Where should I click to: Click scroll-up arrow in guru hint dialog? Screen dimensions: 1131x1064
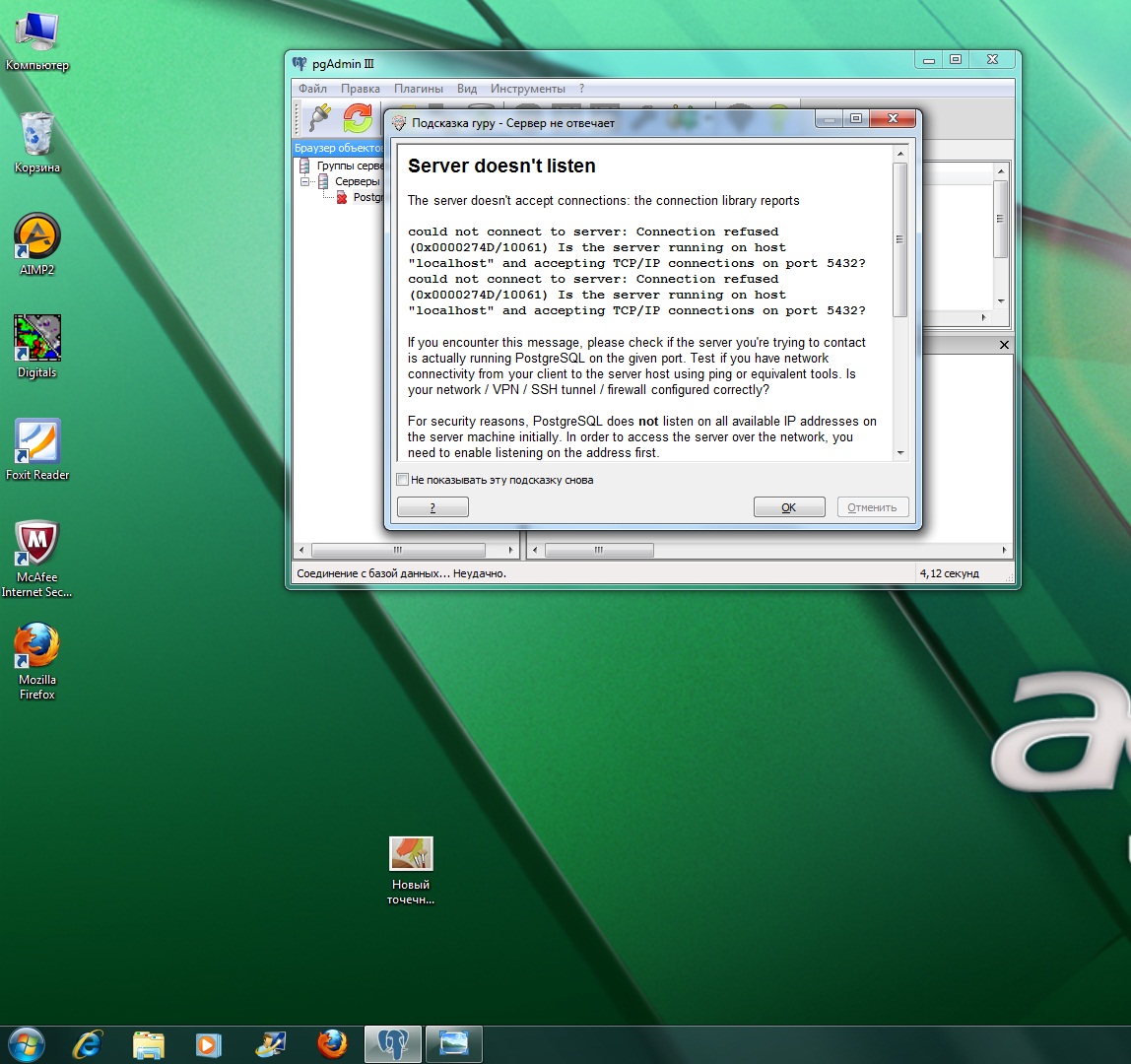899,154
